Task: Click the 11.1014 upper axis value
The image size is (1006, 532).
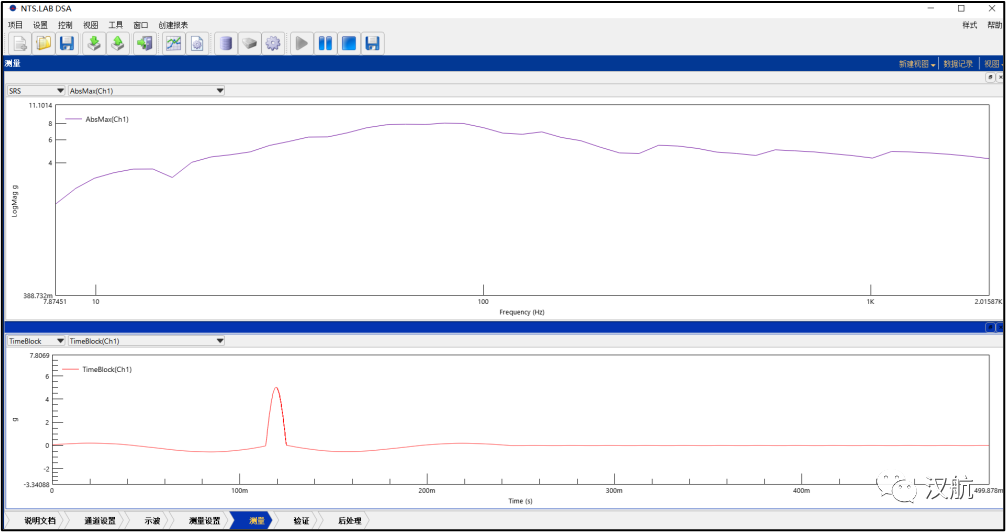Action: click(40, 105)
